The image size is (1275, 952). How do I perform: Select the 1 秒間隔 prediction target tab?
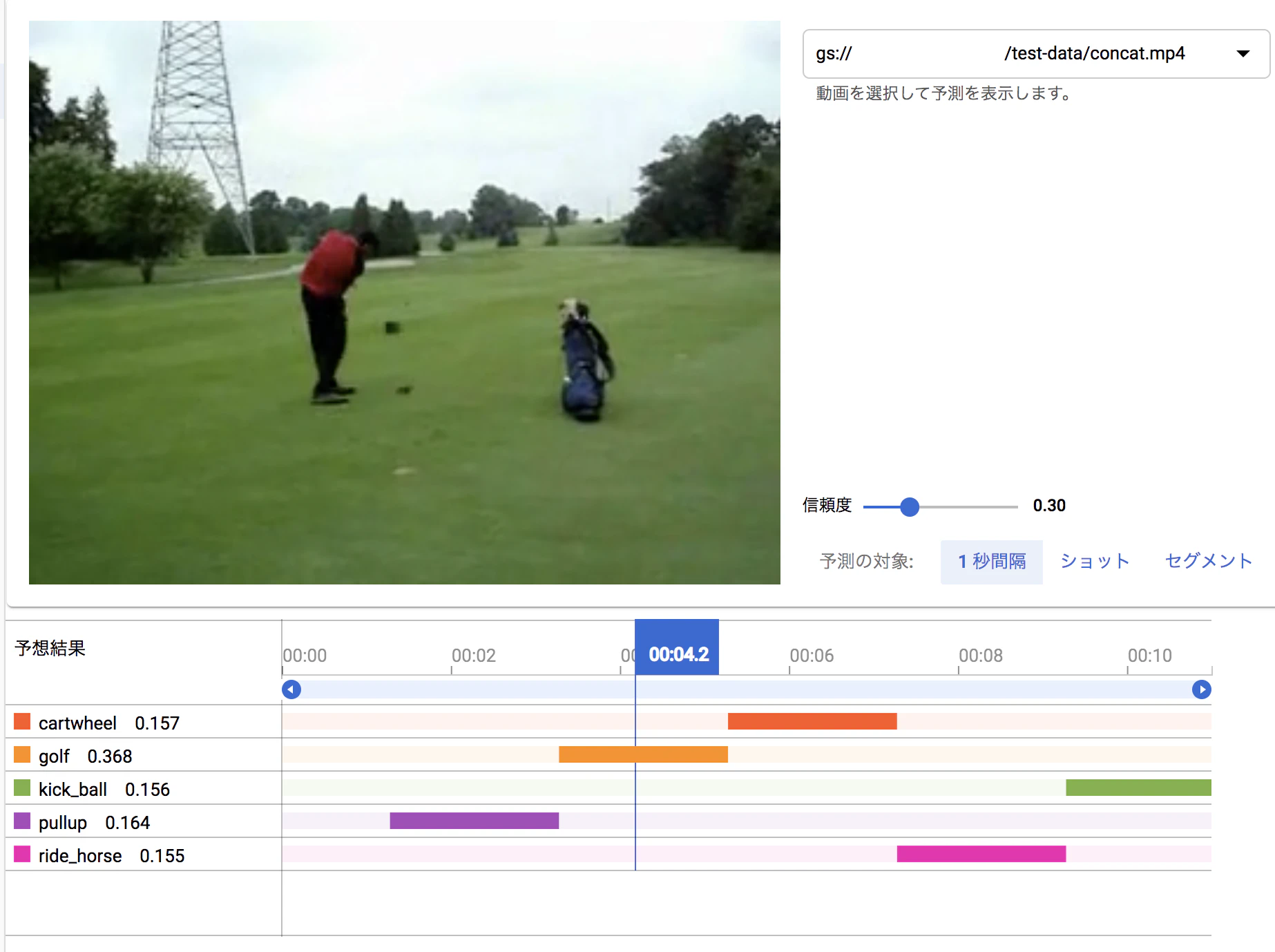coord(992,562)
